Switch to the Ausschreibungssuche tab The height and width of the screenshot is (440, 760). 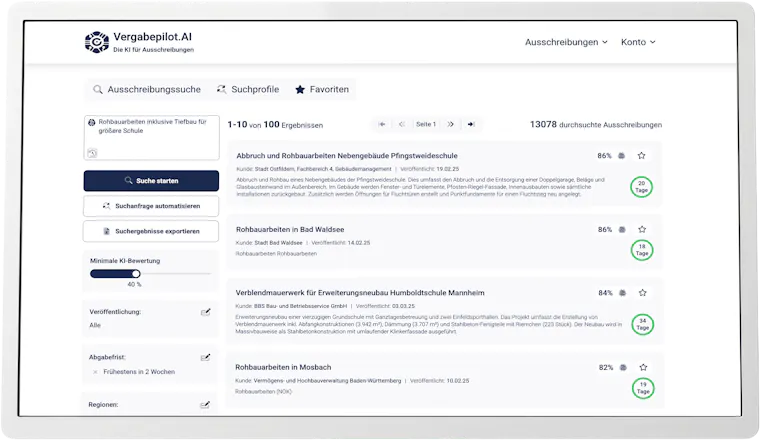[147, 90]
